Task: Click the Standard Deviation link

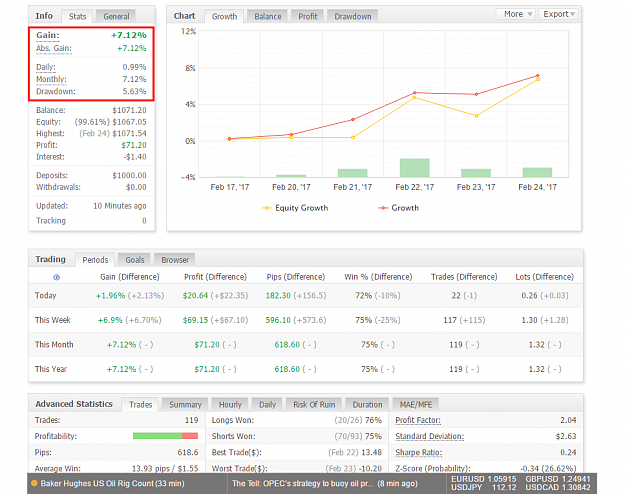Action: (430, 437)
